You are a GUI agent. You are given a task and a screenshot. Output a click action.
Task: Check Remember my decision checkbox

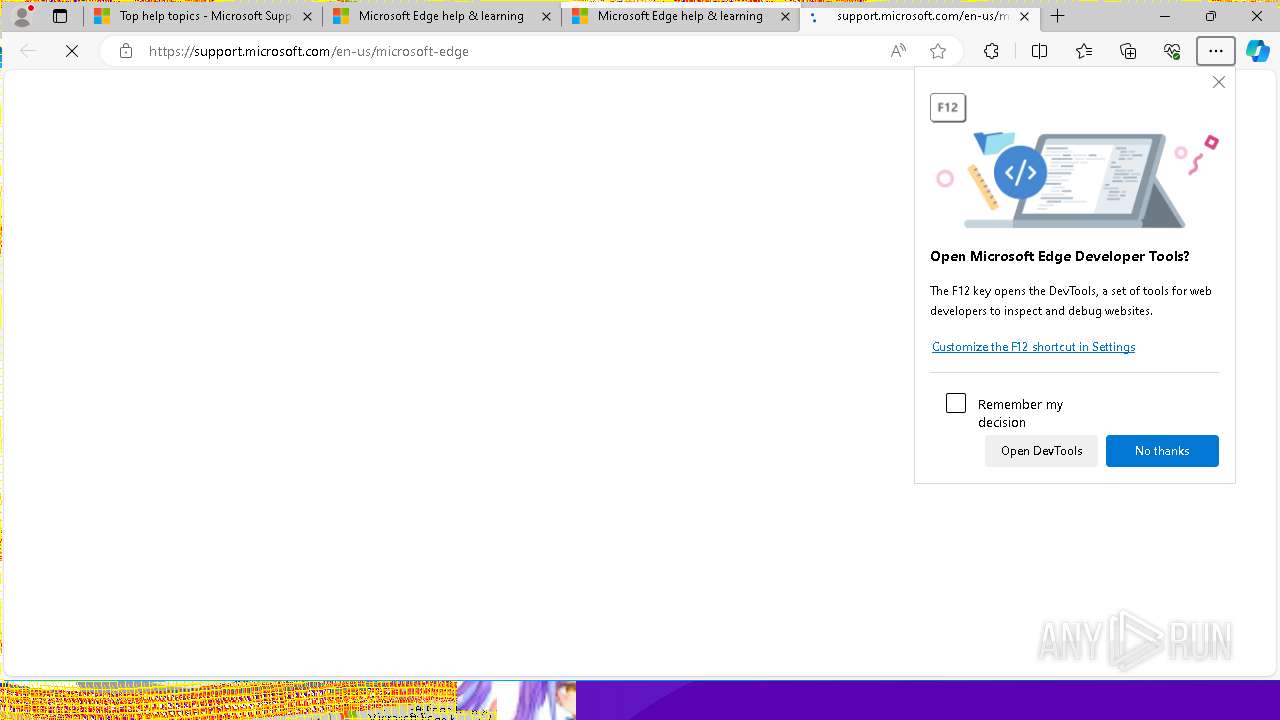coord(956,403)
